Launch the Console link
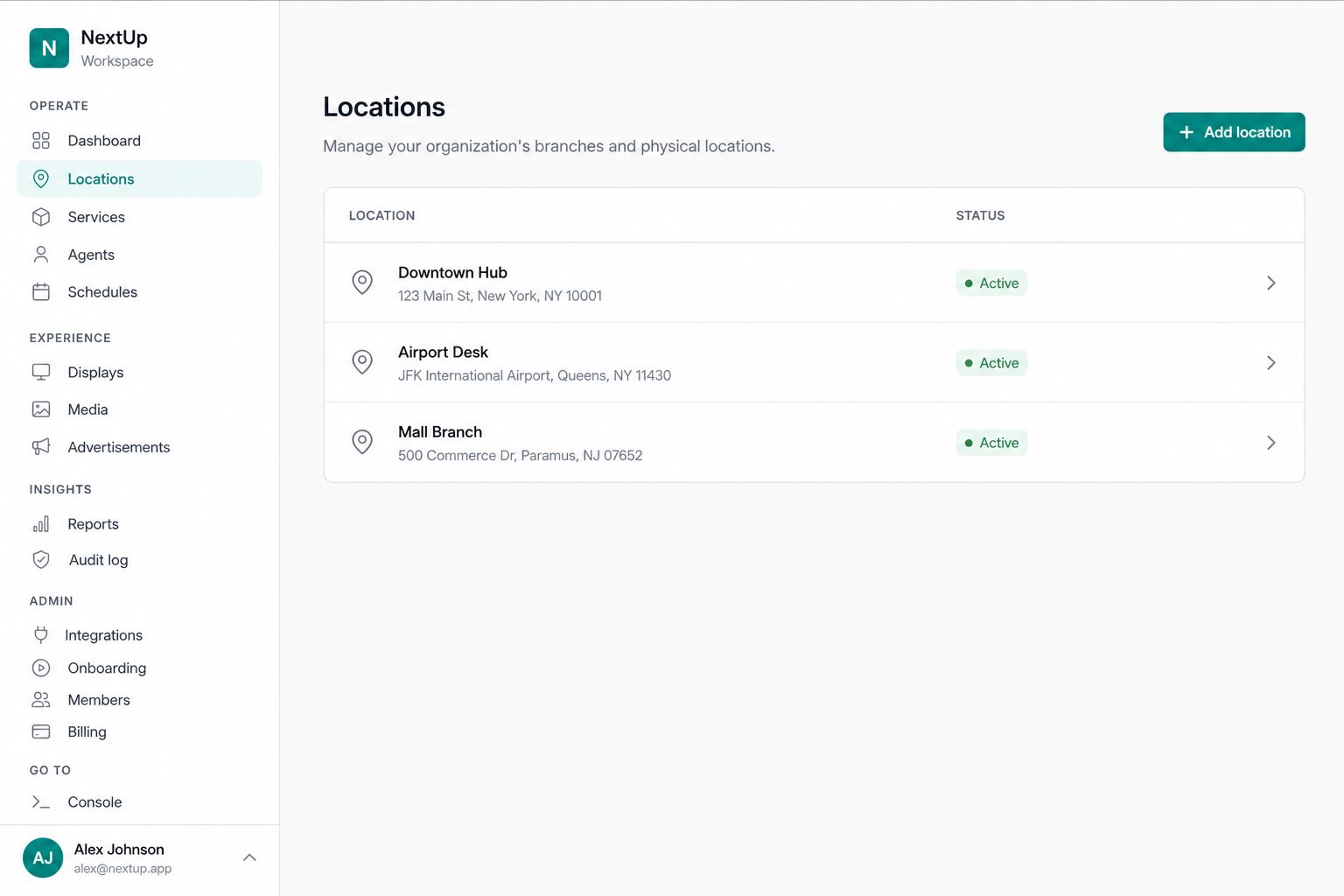Image resolution: width=1344 pixels, height=896 pixels. point(140,802)
